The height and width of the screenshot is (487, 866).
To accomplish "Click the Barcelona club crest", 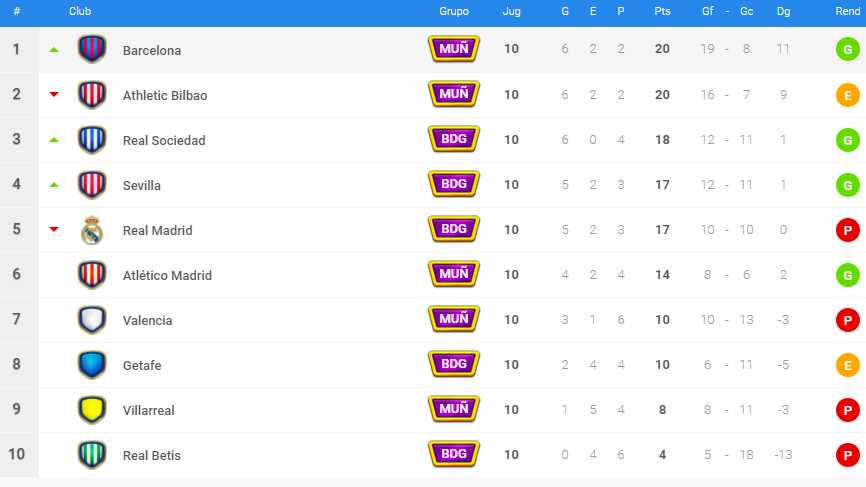I will pos(92,49).
